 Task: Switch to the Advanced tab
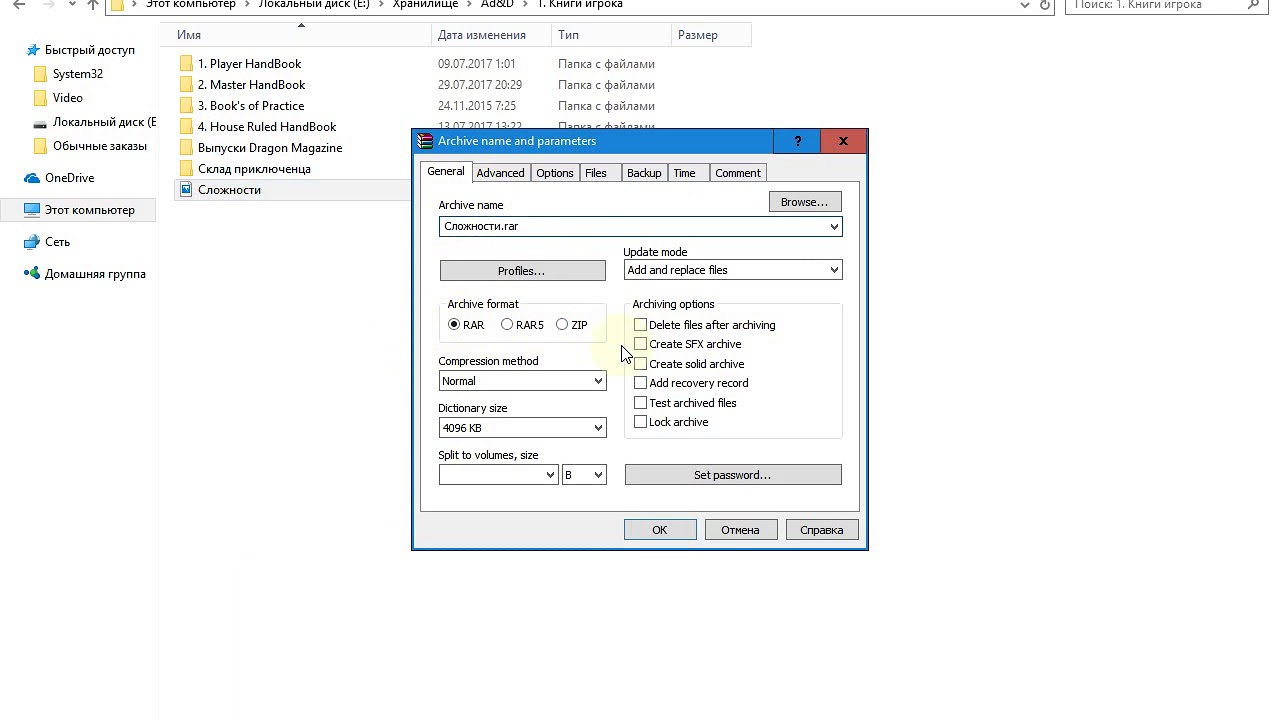pos(500,173)
